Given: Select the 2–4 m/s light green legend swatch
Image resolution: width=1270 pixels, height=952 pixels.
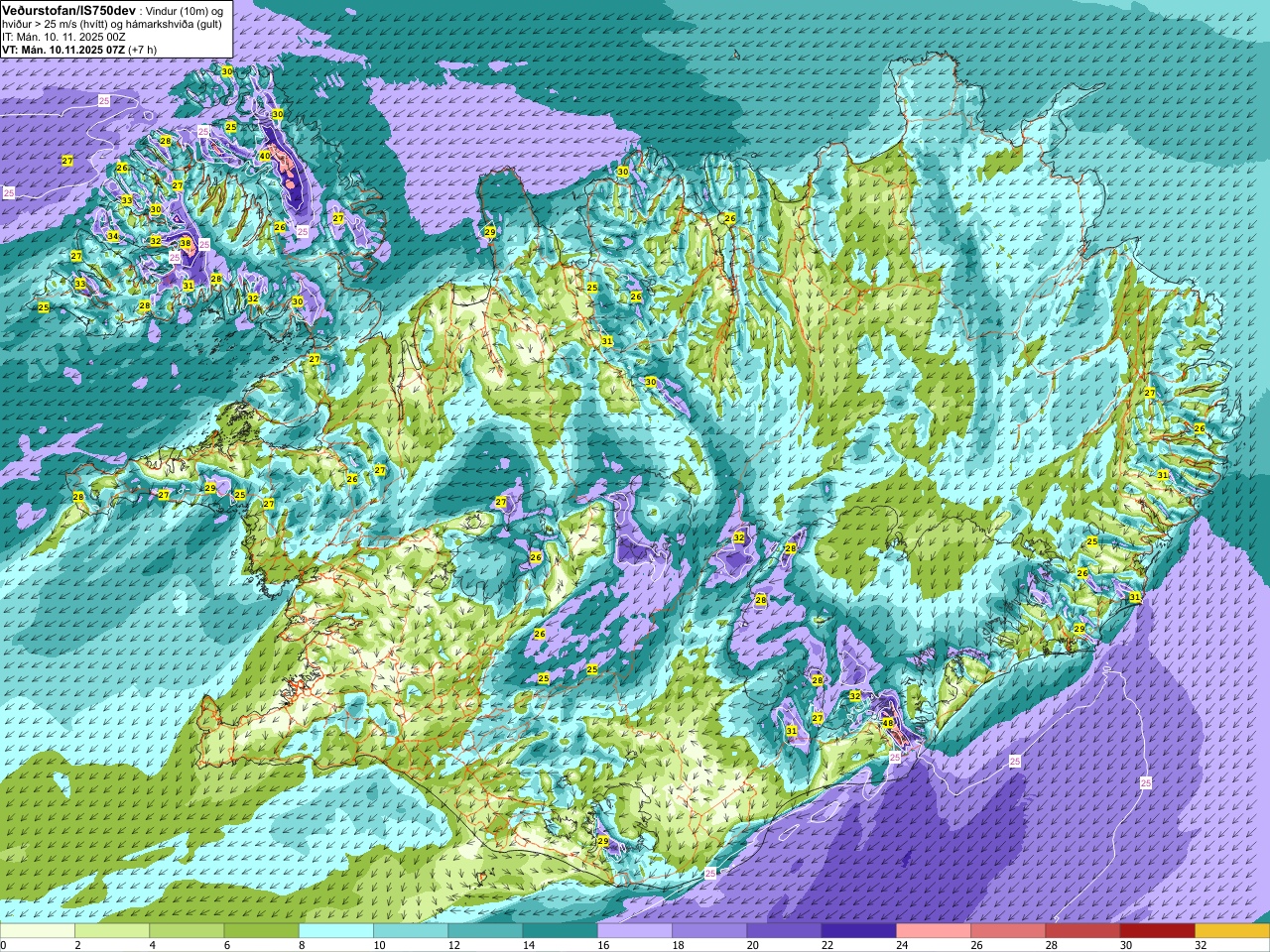Looking at the screenshot, I should point(112,931).
